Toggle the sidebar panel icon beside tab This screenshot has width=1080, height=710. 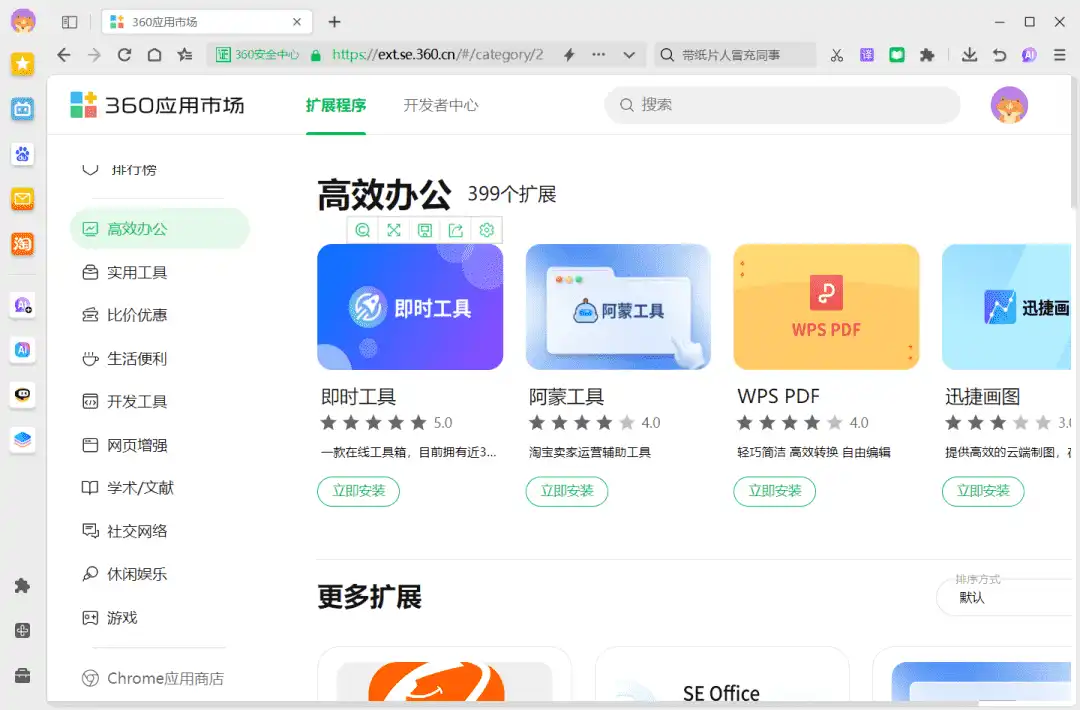(x=70, y=22)
